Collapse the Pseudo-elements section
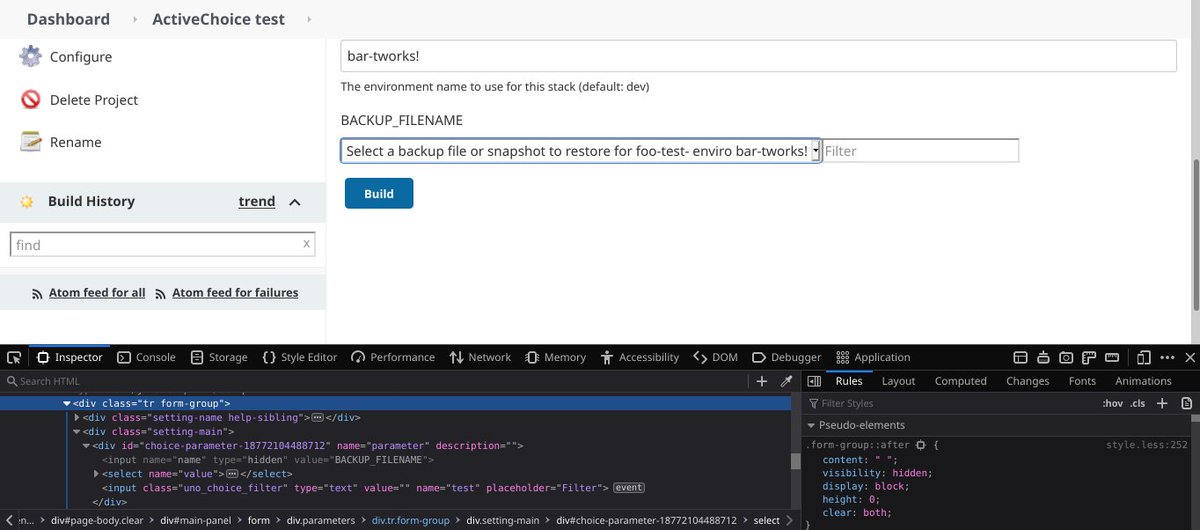1200x530 pixels. (x=811, y=425)
